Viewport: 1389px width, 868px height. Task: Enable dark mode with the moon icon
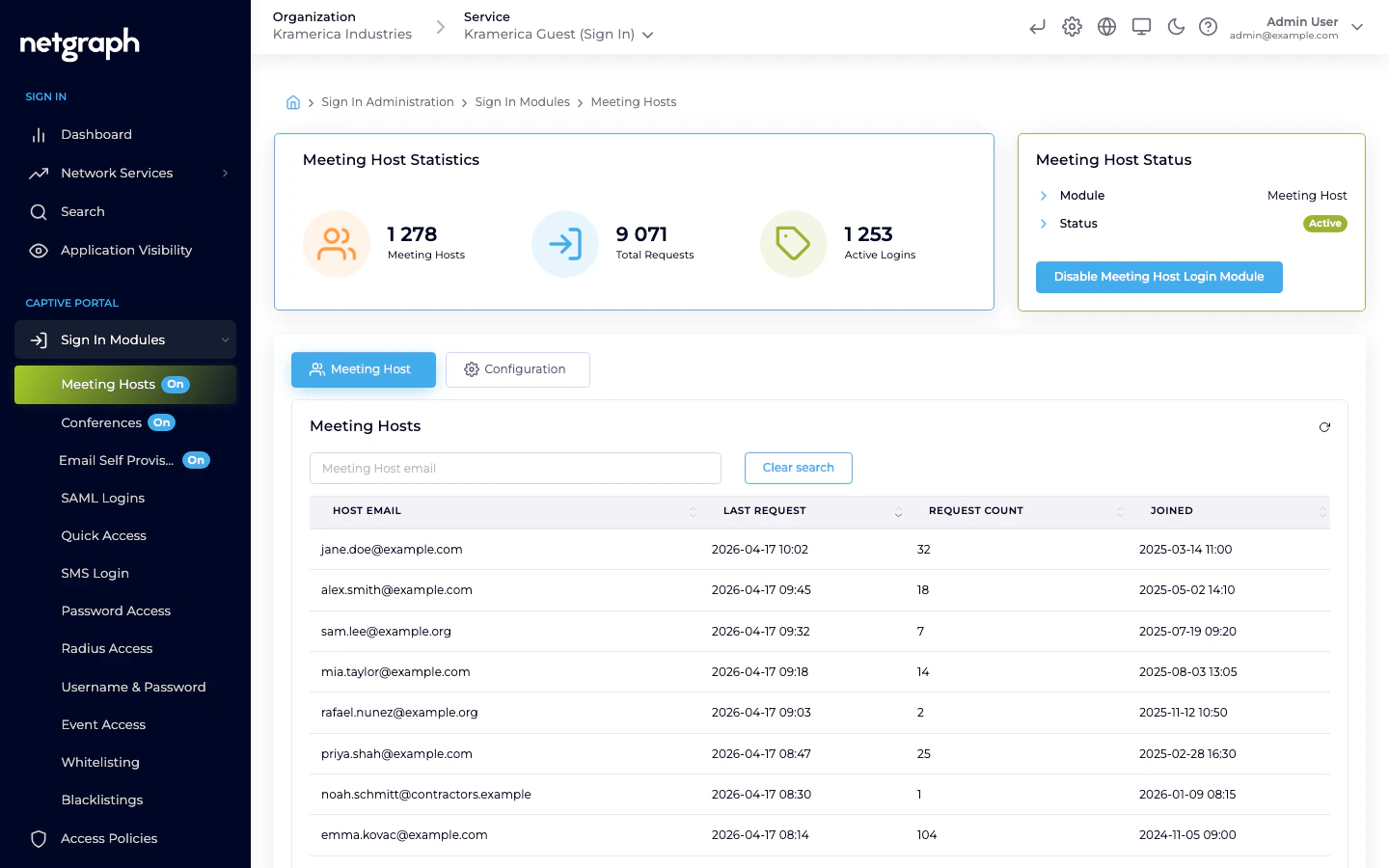tap(1176, 27)
